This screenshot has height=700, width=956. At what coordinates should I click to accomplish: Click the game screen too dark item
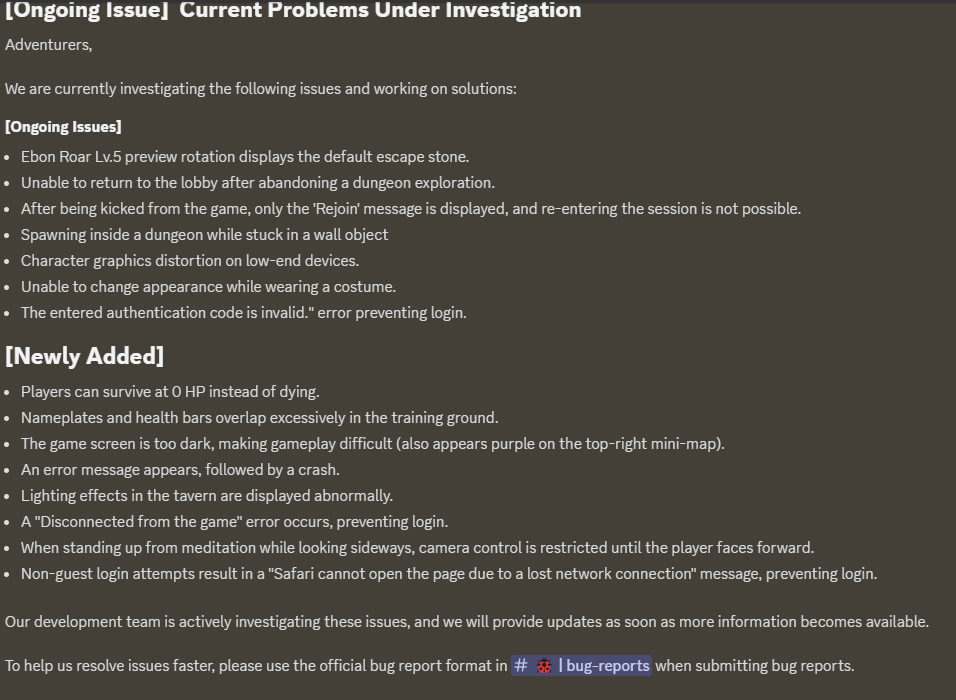tap(373, 444)
